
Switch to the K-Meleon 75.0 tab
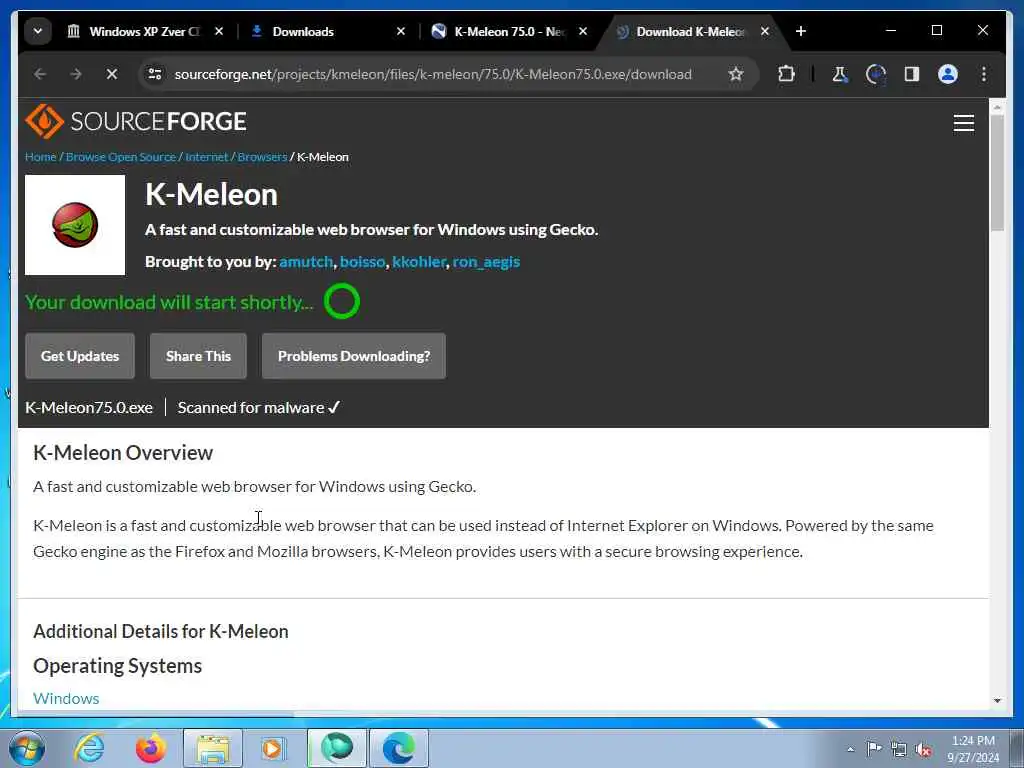pyautogui.click(x=510, y=31)
